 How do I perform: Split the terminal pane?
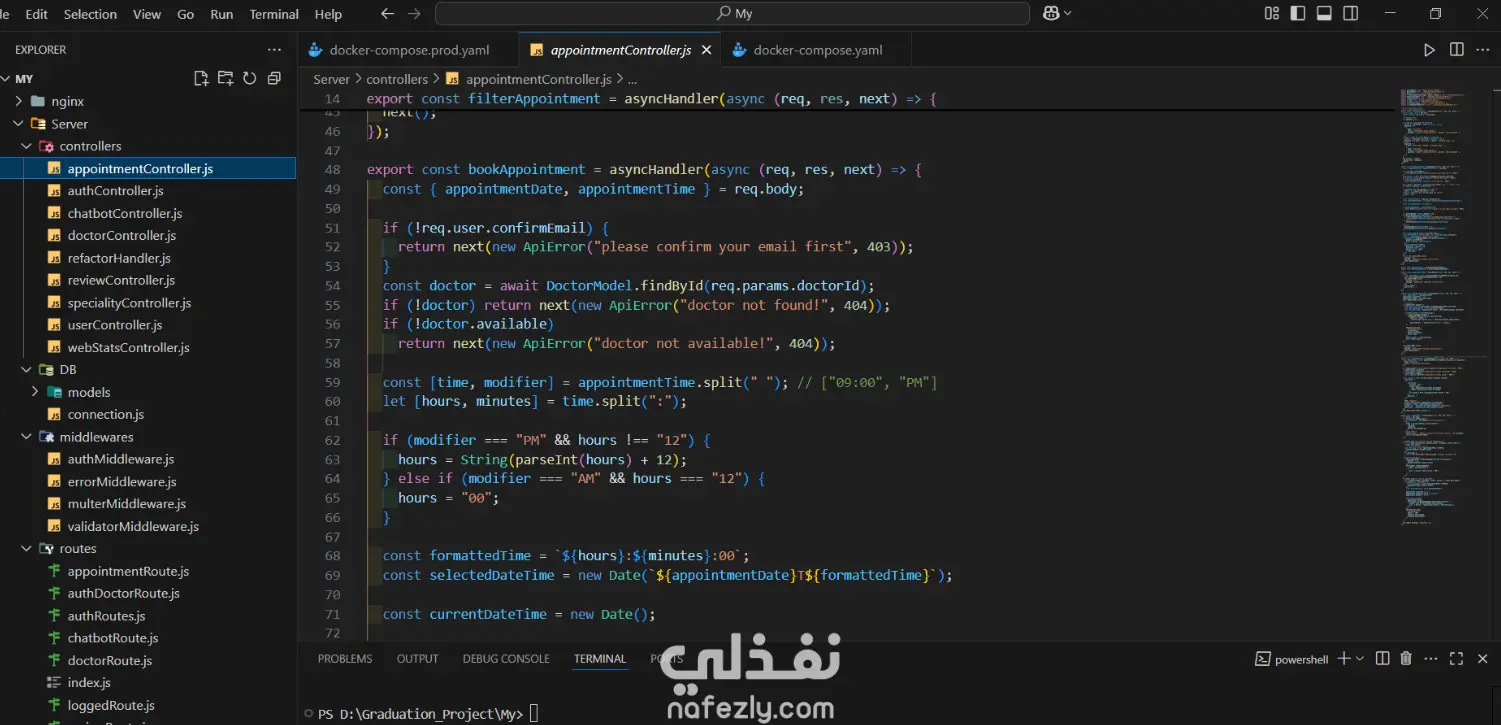click(x=1382, y=659)
